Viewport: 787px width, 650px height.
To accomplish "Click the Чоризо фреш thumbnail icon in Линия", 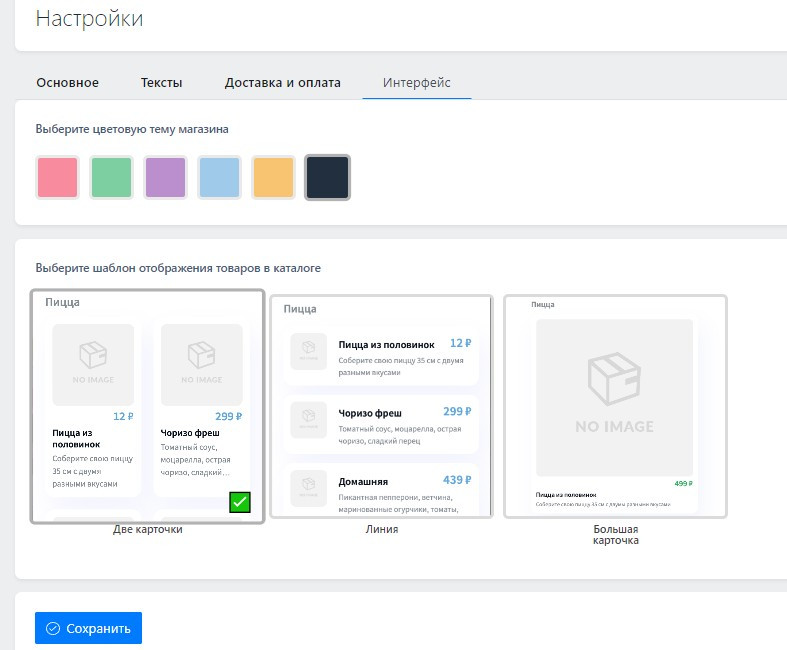I will coord(307,419).
